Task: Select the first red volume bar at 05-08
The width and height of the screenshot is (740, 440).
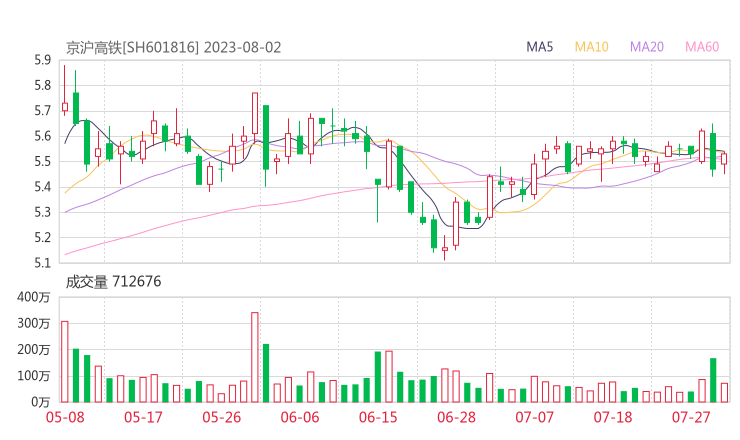Action: [65, 362]
